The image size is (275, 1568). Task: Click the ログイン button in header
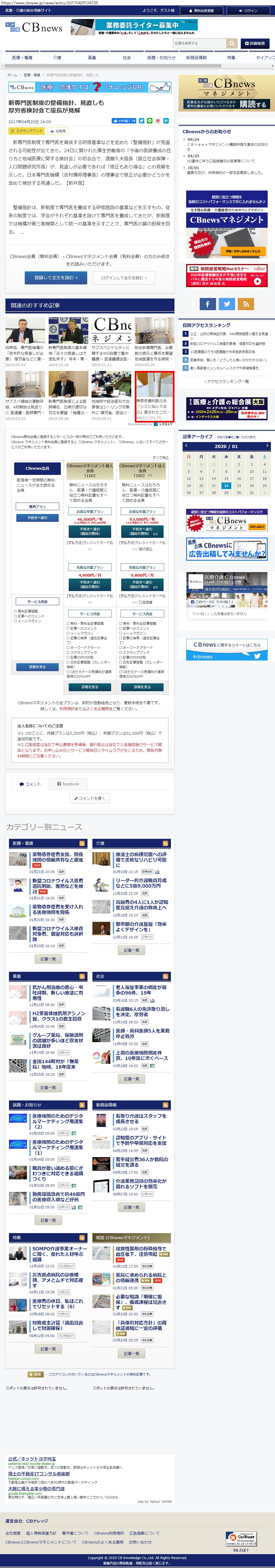(248, 10)
